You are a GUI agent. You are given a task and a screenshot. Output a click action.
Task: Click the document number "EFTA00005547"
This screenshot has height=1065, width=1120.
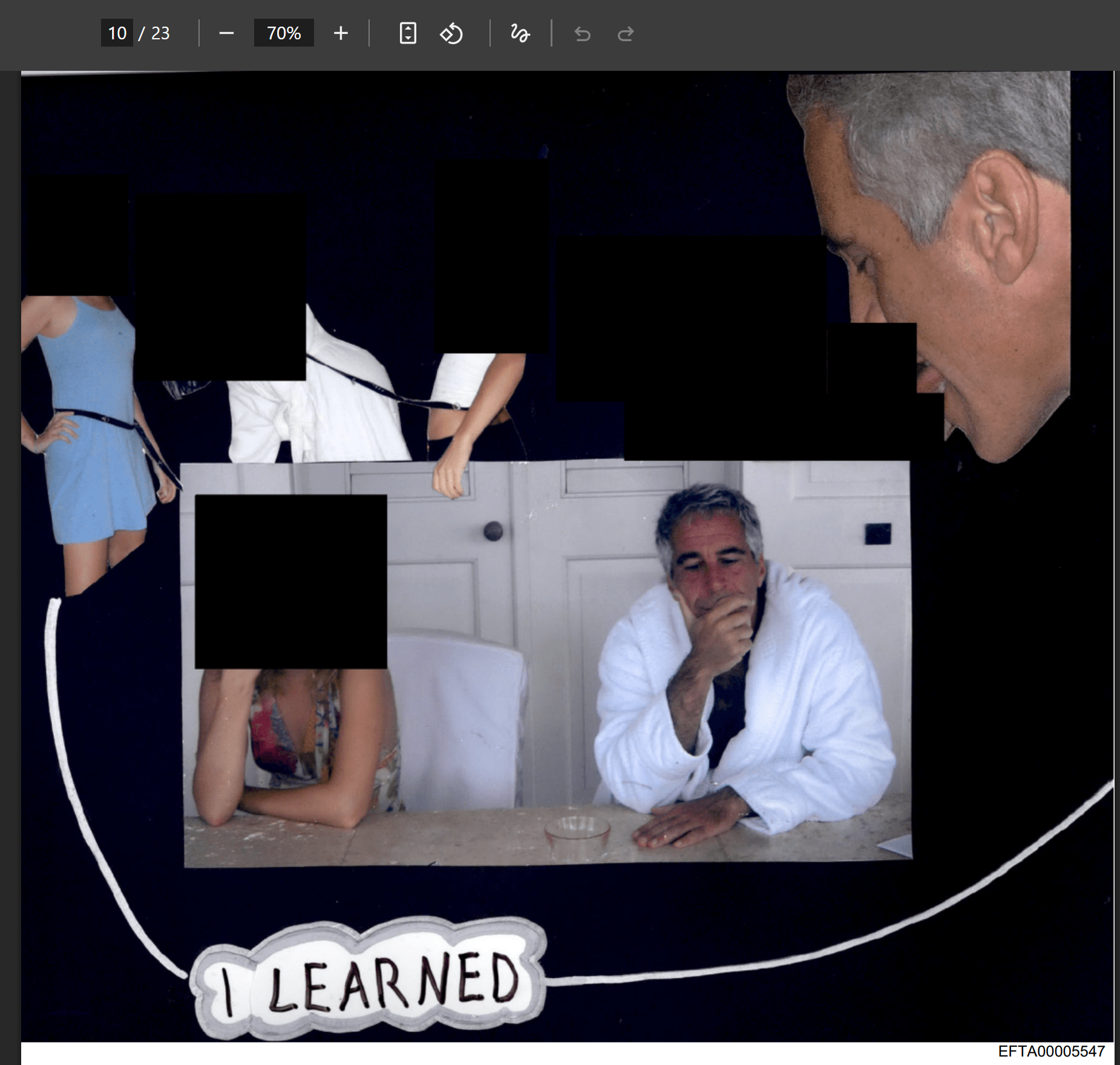point(1052,1052)
